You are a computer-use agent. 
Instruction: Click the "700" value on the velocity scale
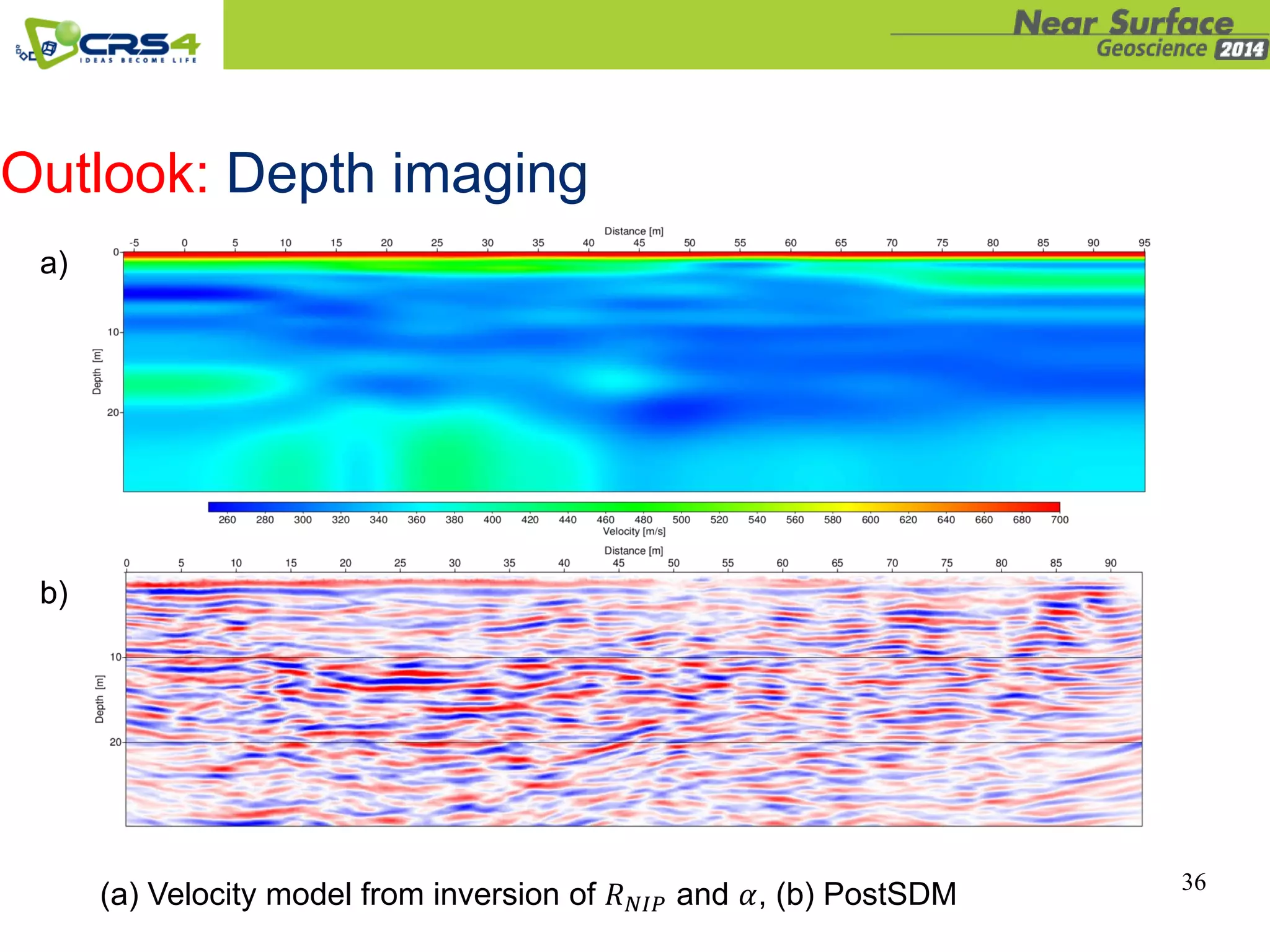click(1060, 520)
